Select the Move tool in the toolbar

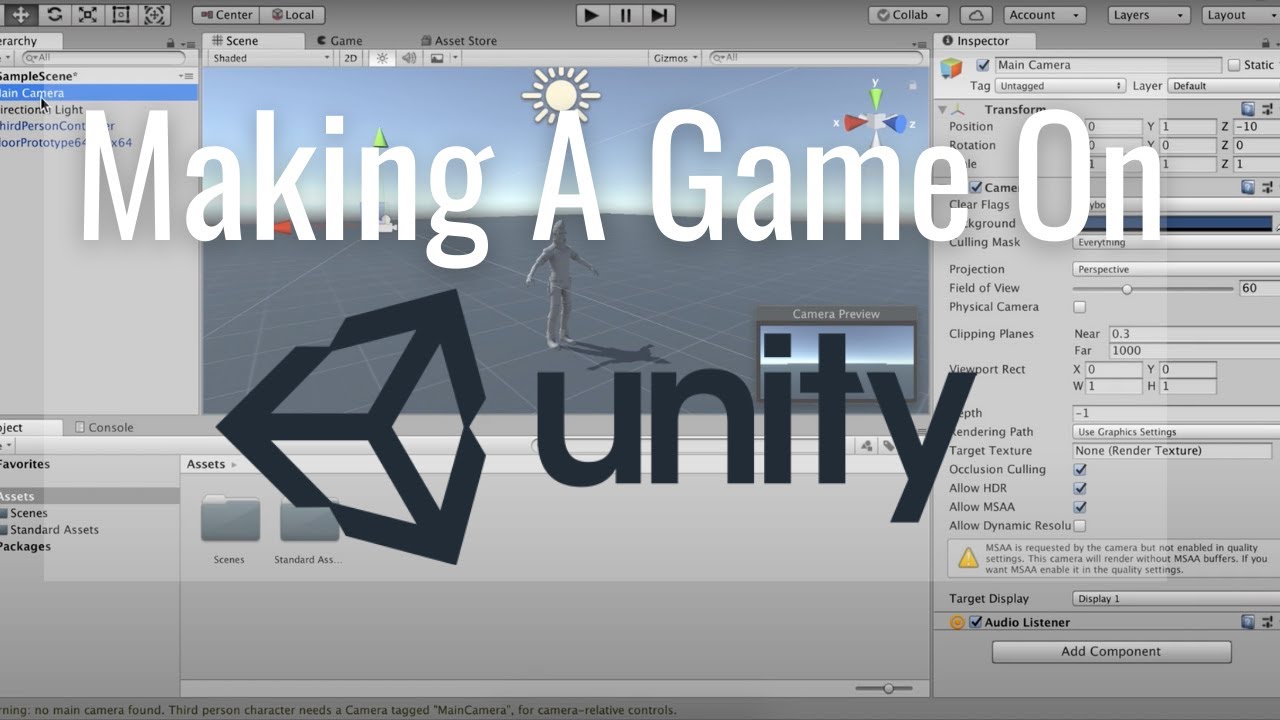coord(21,15)
